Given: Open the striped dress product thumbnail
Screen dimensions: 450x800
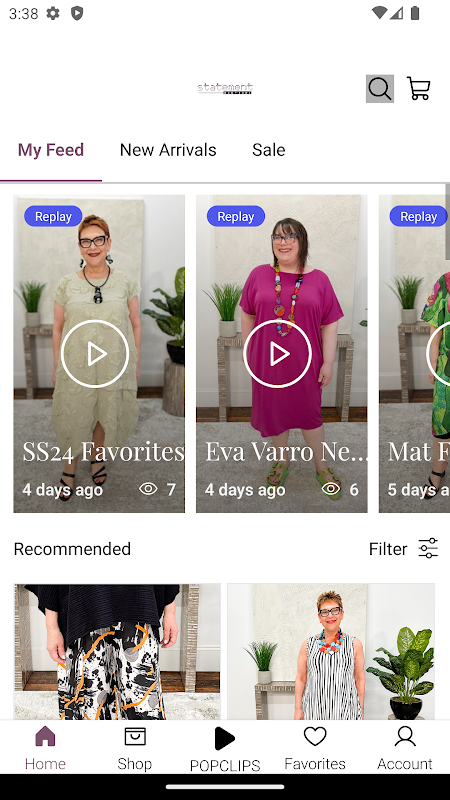Looking at the screenshot, I should (x=331, y=652).
